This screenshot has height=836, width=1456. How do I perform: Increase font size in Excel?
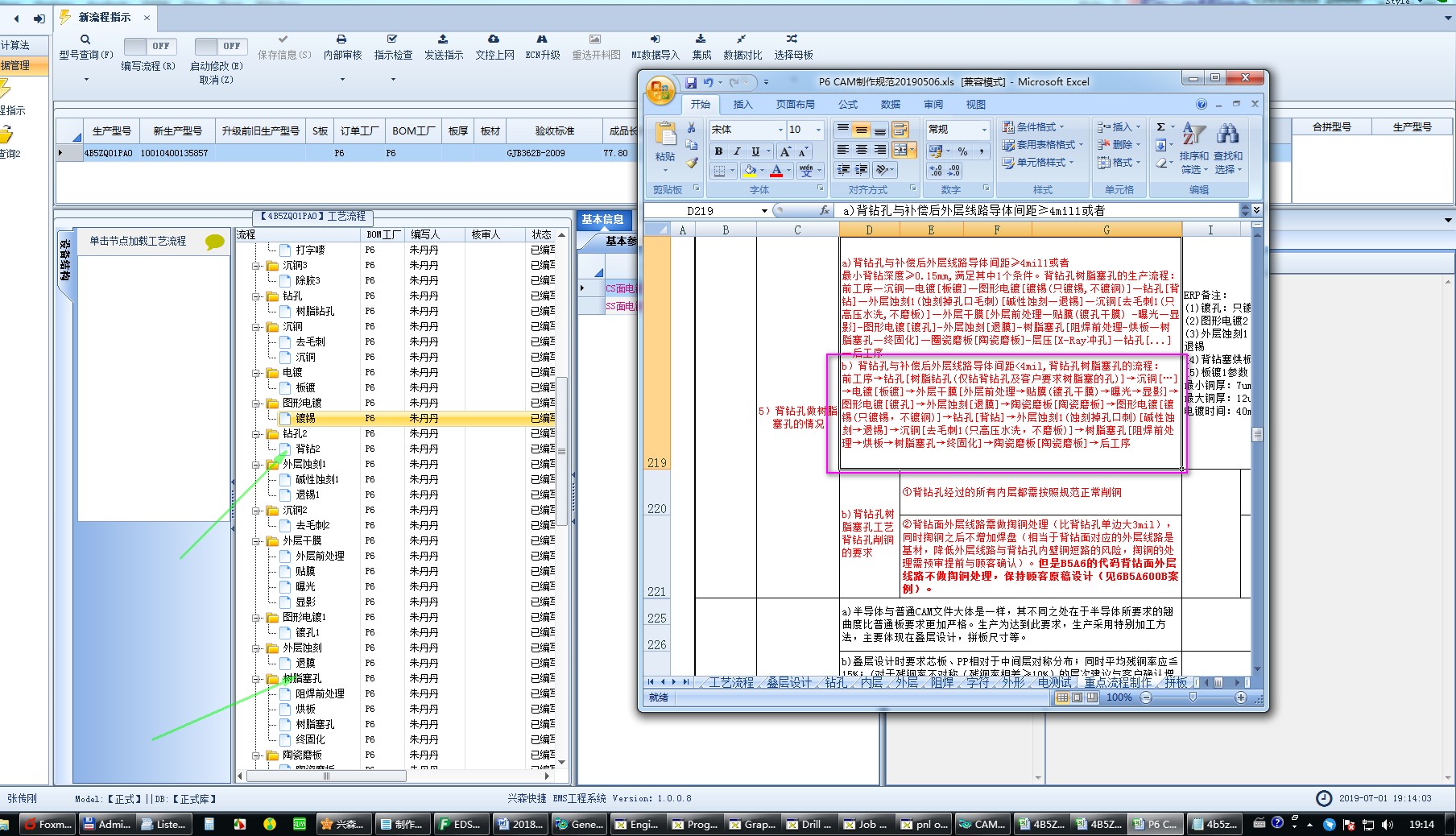coord(785,151)
